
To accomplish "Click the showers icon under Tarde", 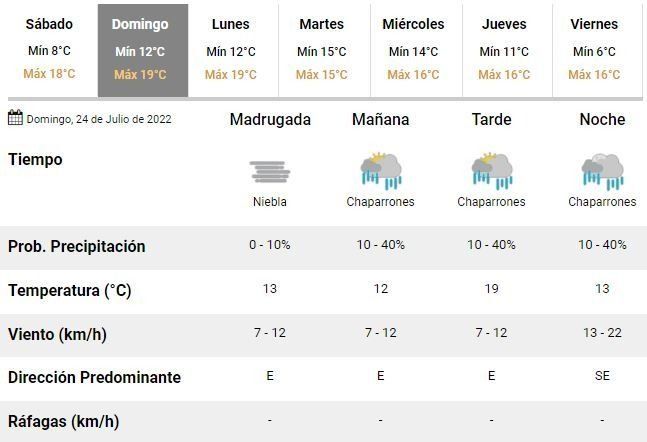I will pos(491,171).
